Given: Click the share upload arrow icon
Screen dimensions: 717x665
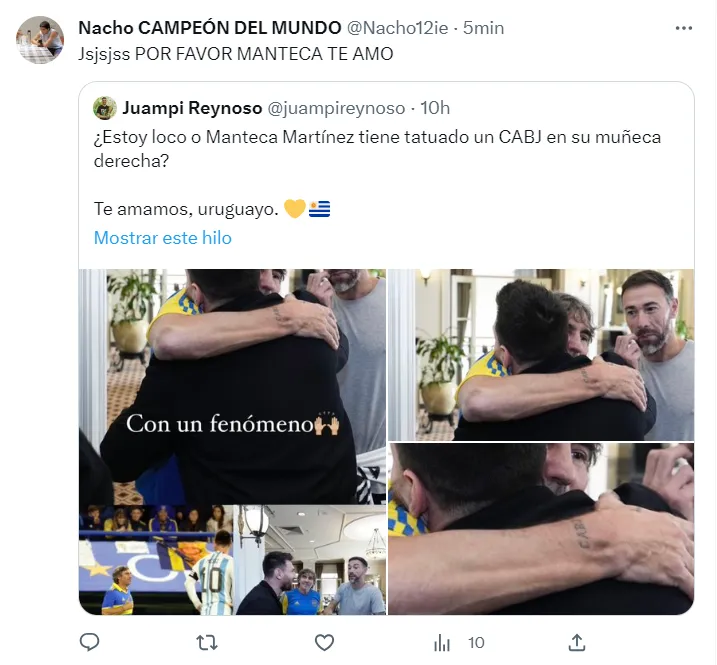Looking at the screenshot, I should tap(577, 642).
